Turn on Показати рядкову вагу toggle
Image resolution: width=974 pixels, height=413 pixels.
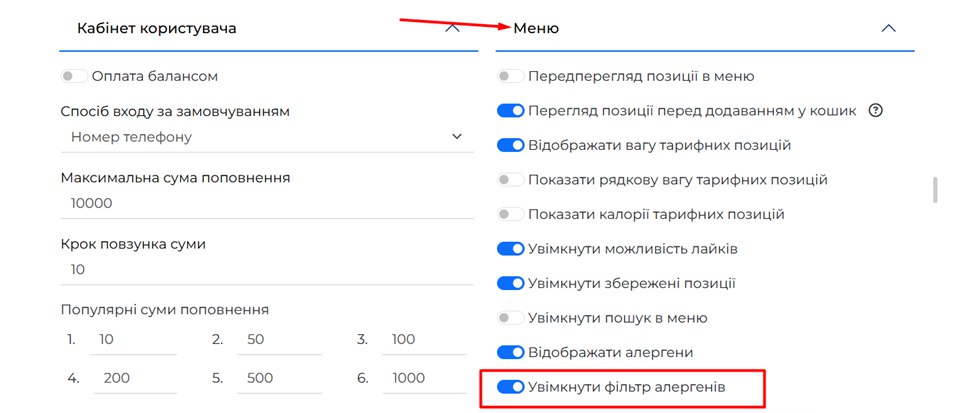[510, 180]
